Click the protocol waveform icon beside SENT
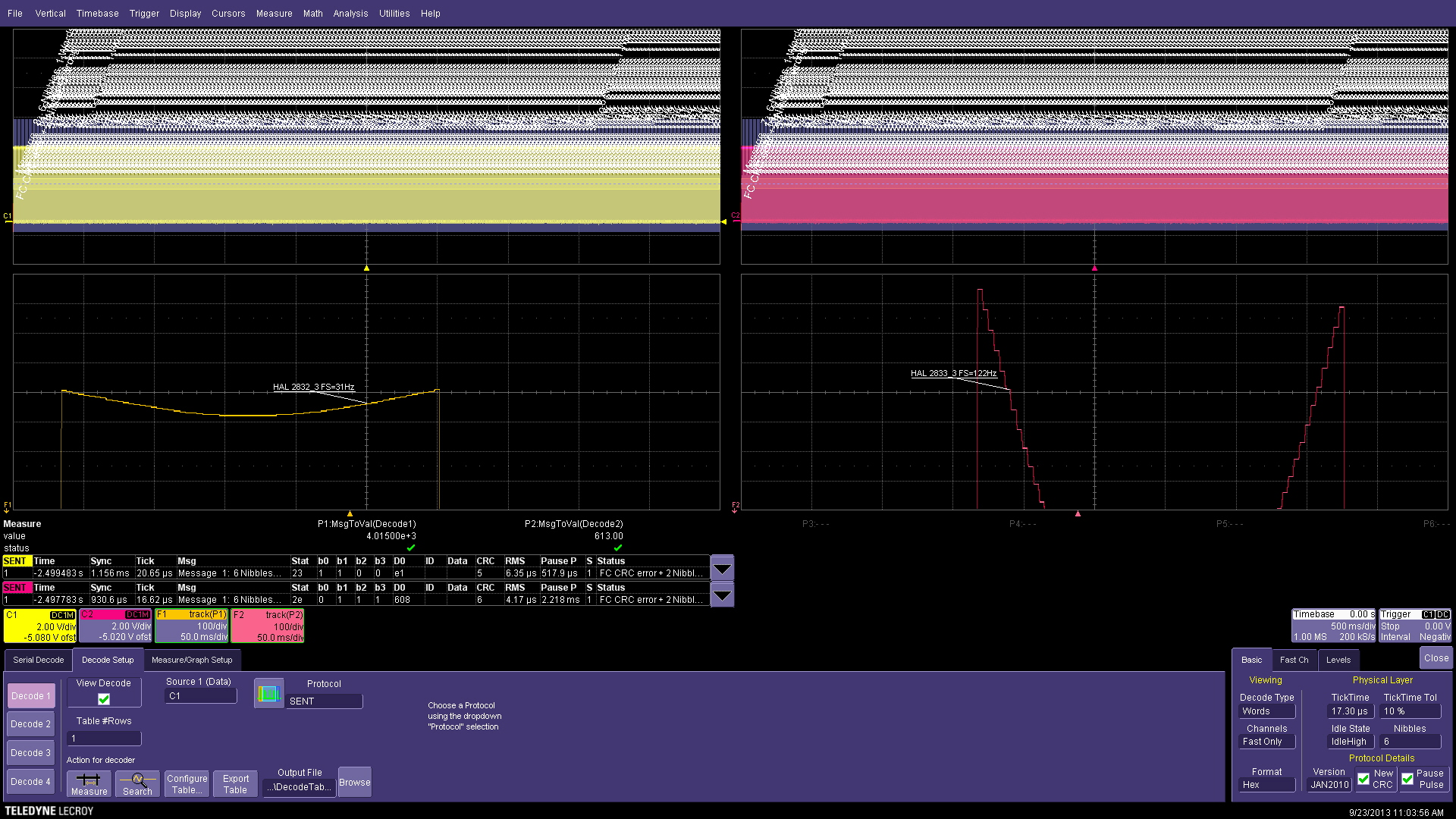Viewport: 1456px width, 819px height. [x=268, y=693]
